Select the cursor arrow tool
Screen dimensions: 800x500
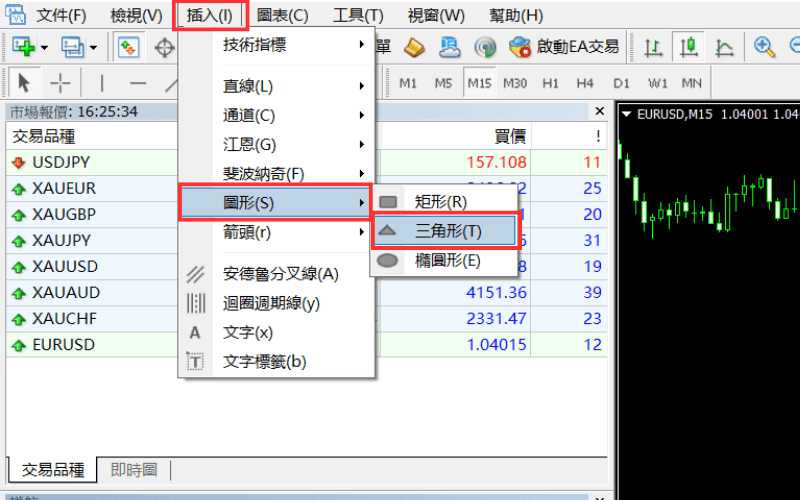[x=24, y=82]
